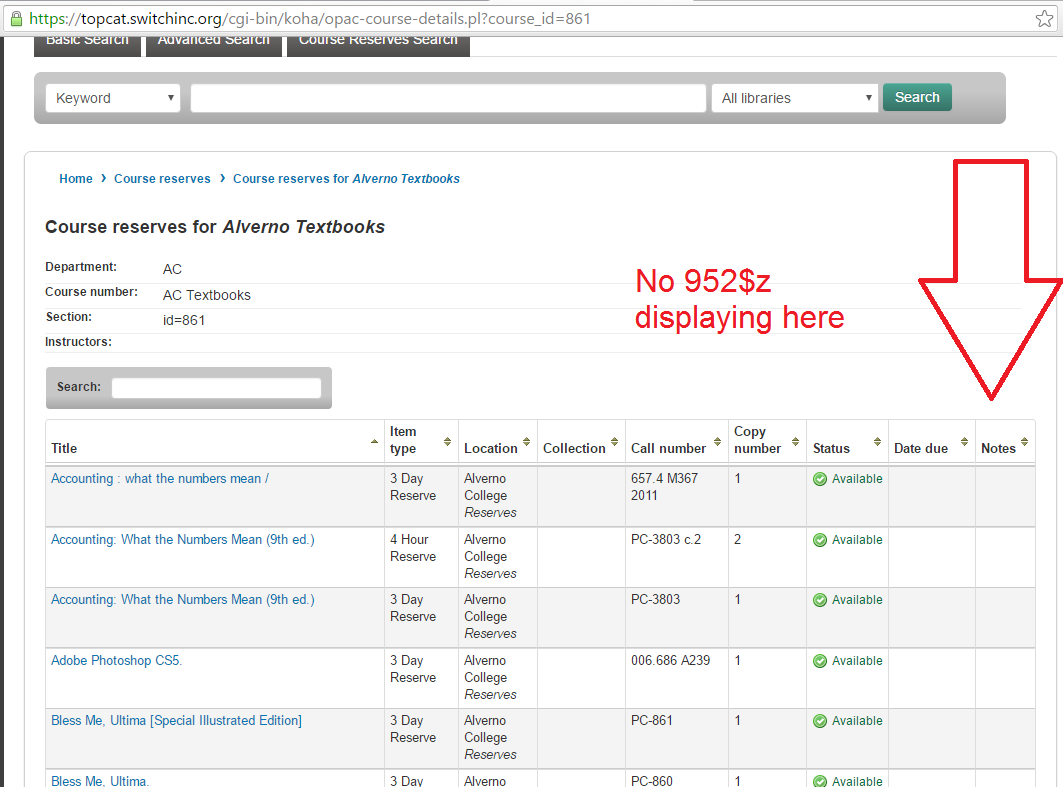Sort by Copy number column arrows
Screen dimensions: 1063x787
point(795,441)
